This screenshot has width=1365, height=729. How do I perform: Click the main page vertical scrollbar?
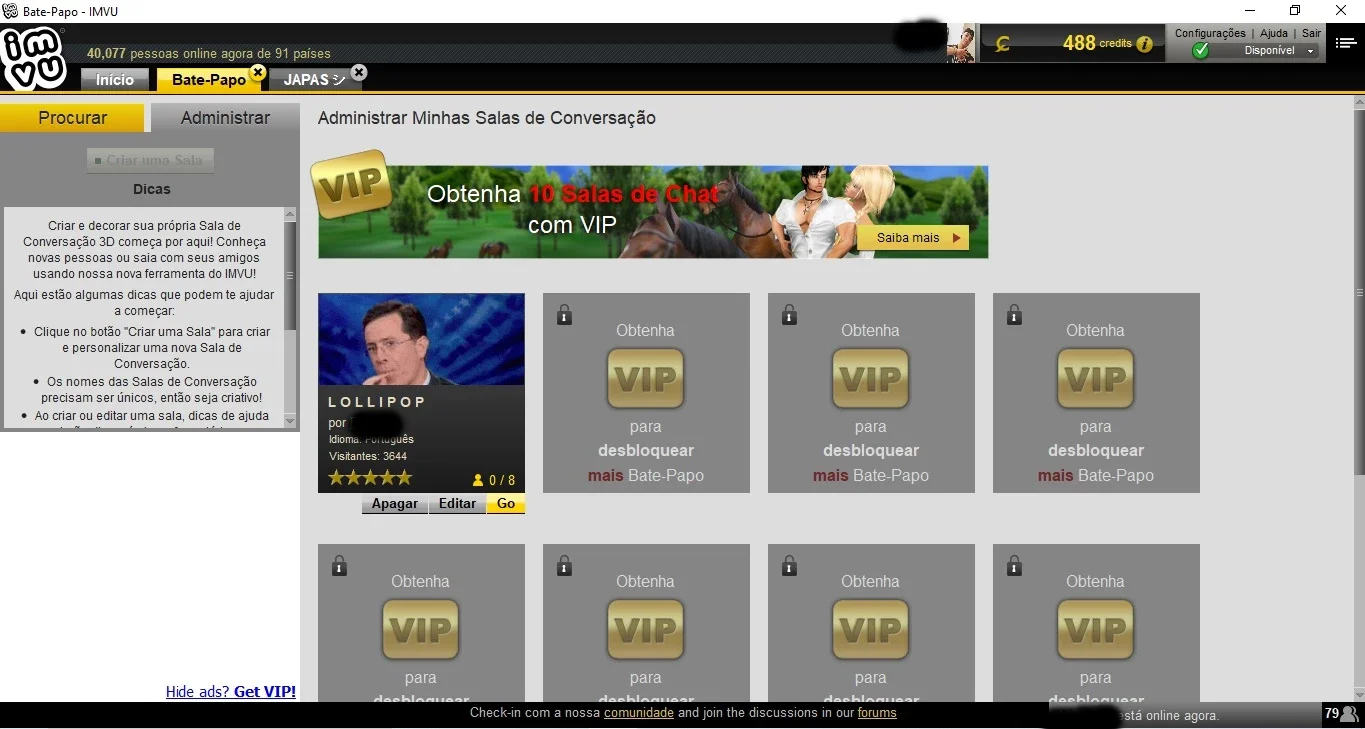[1359, 292]
